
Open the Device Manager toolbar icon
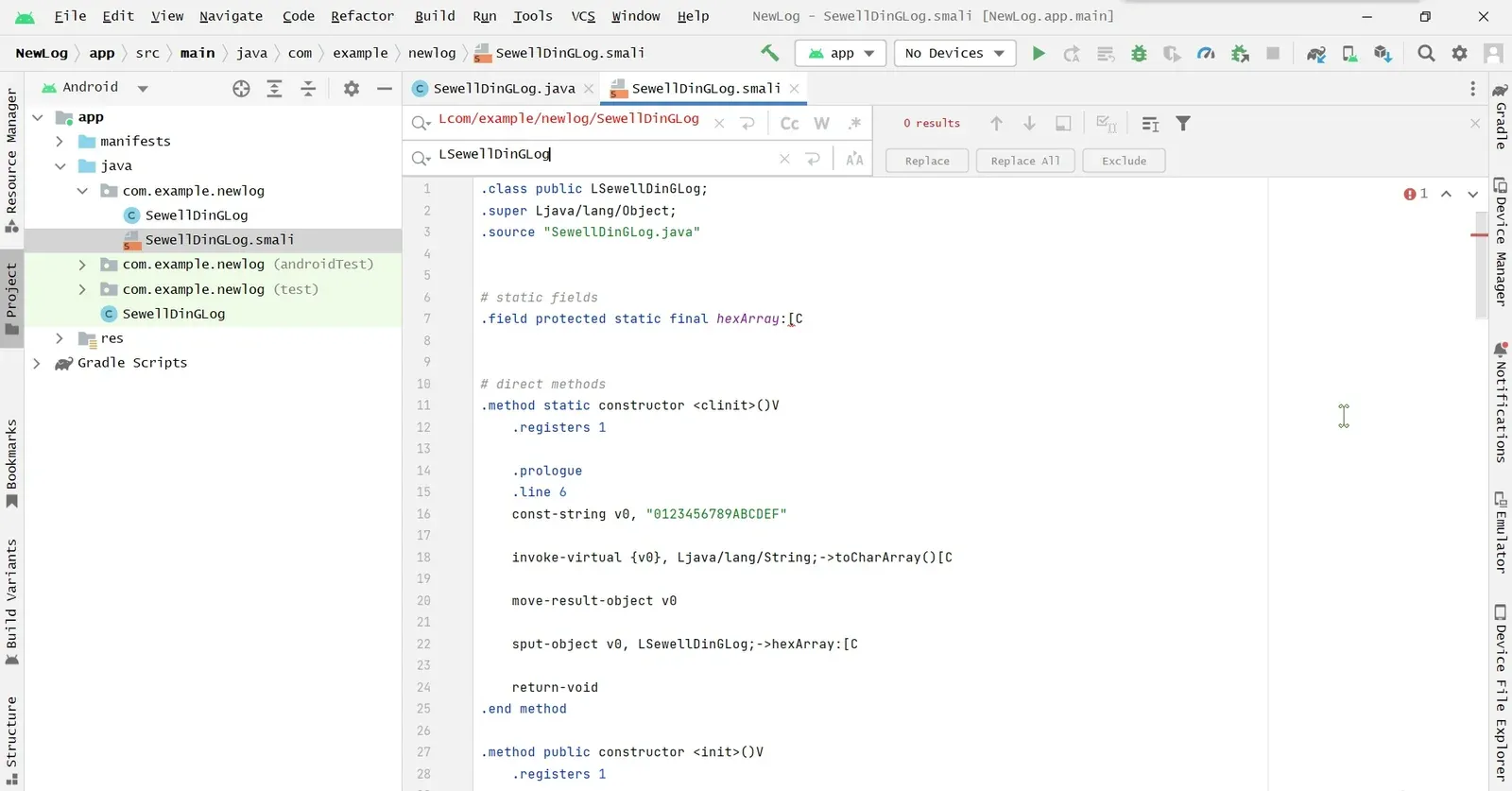(x=1350, y=54)
